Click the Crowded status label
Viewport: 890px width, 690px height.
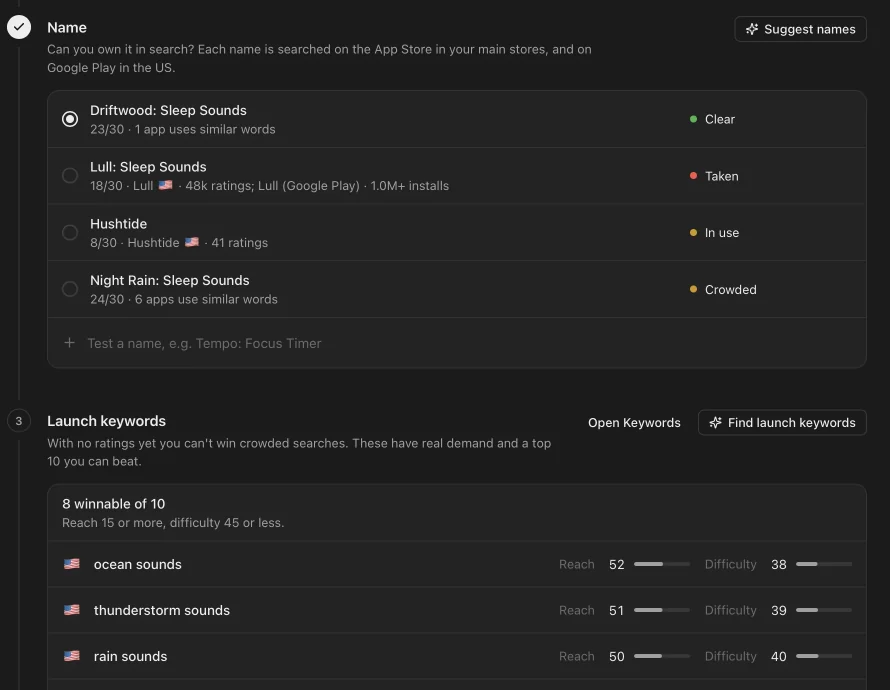click(731, 289)
